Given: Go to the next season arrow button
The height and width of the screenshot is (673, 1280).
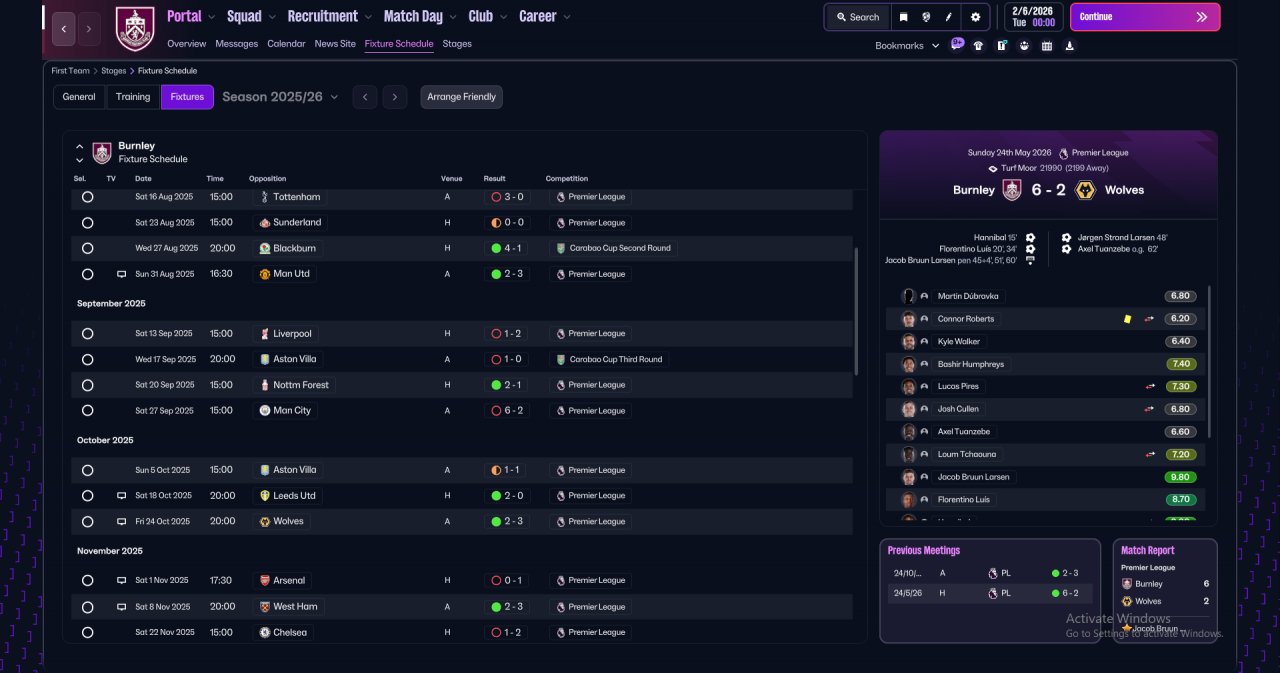Looking at the screenshot, I should [x=395, y=97].
